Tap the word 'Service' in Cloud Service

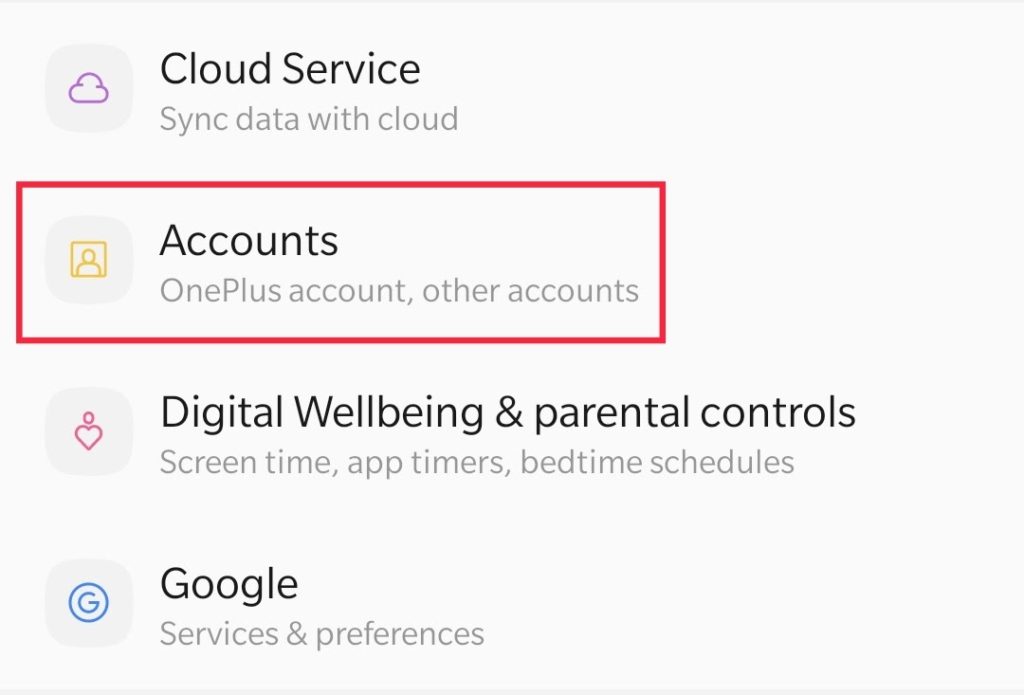click(x=351, y=69)
